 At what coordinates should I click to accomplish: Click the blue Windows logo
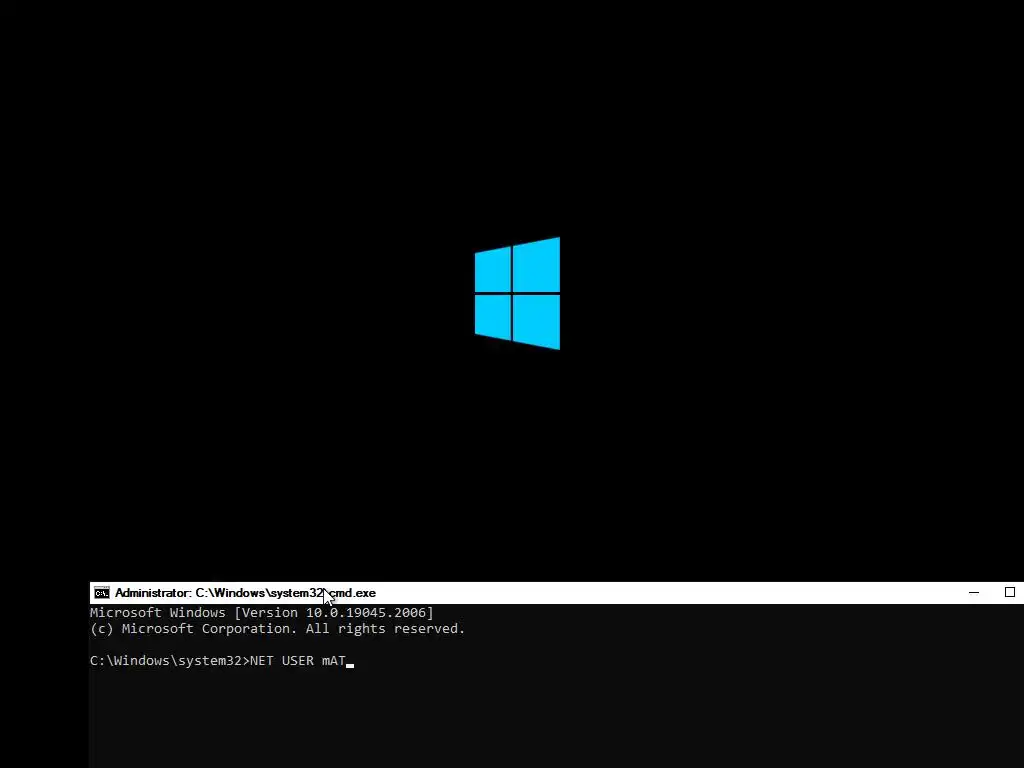[x=517, y=293]
